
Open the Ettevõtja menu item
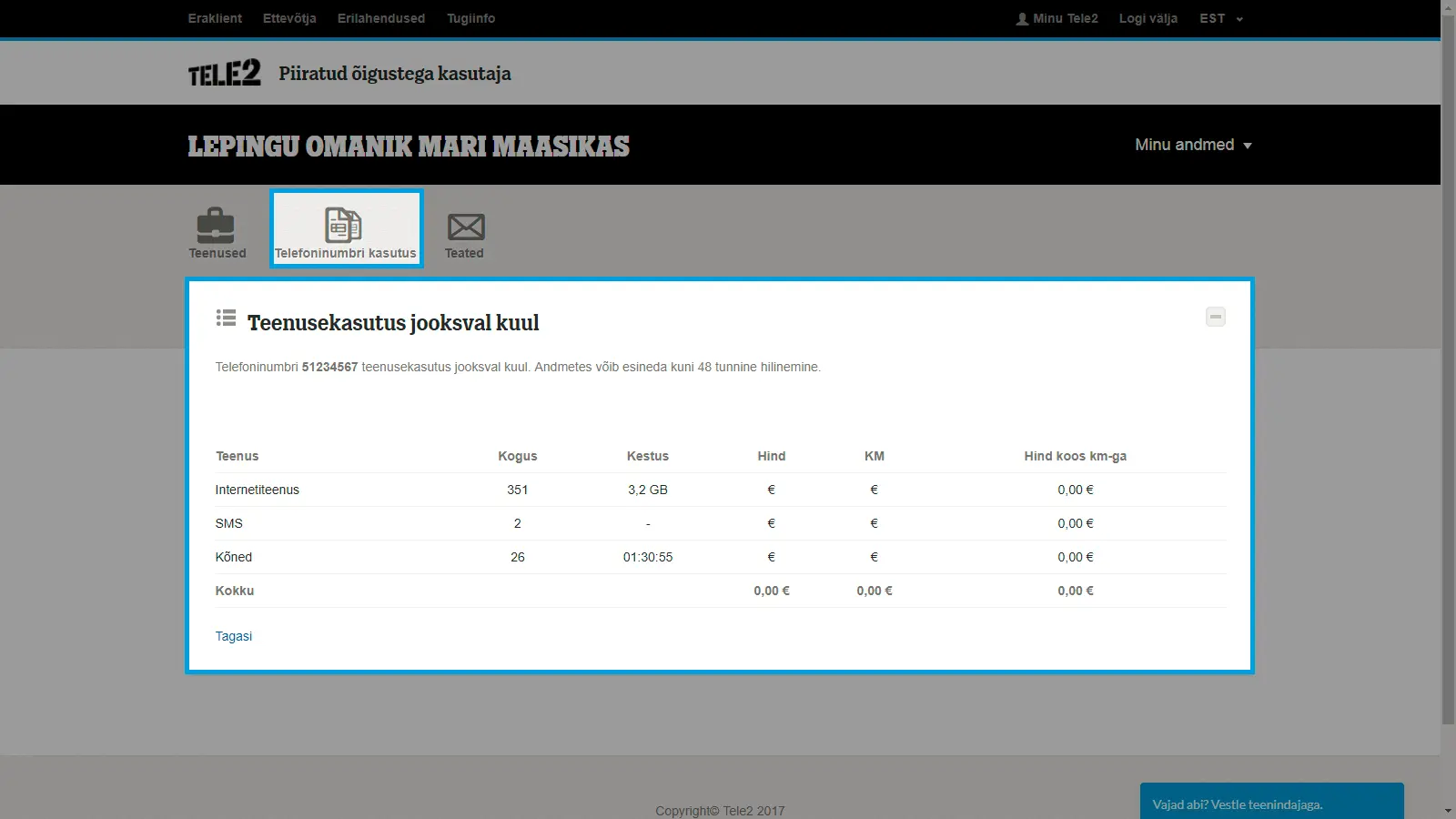pyautogui.click(x=289, y=18)
